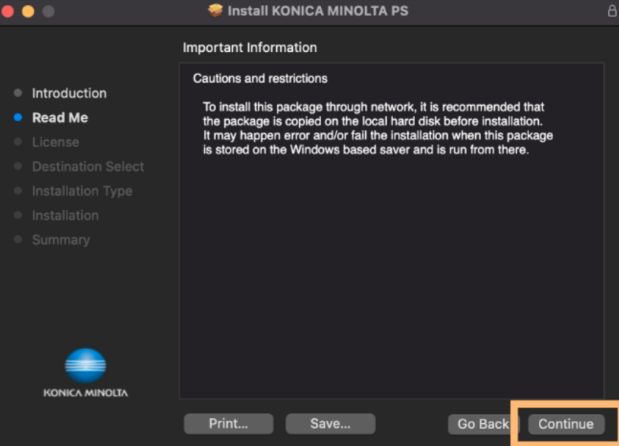Select the Summary step
The width and height of the screenshot is (619, 446).
(61, 240)
